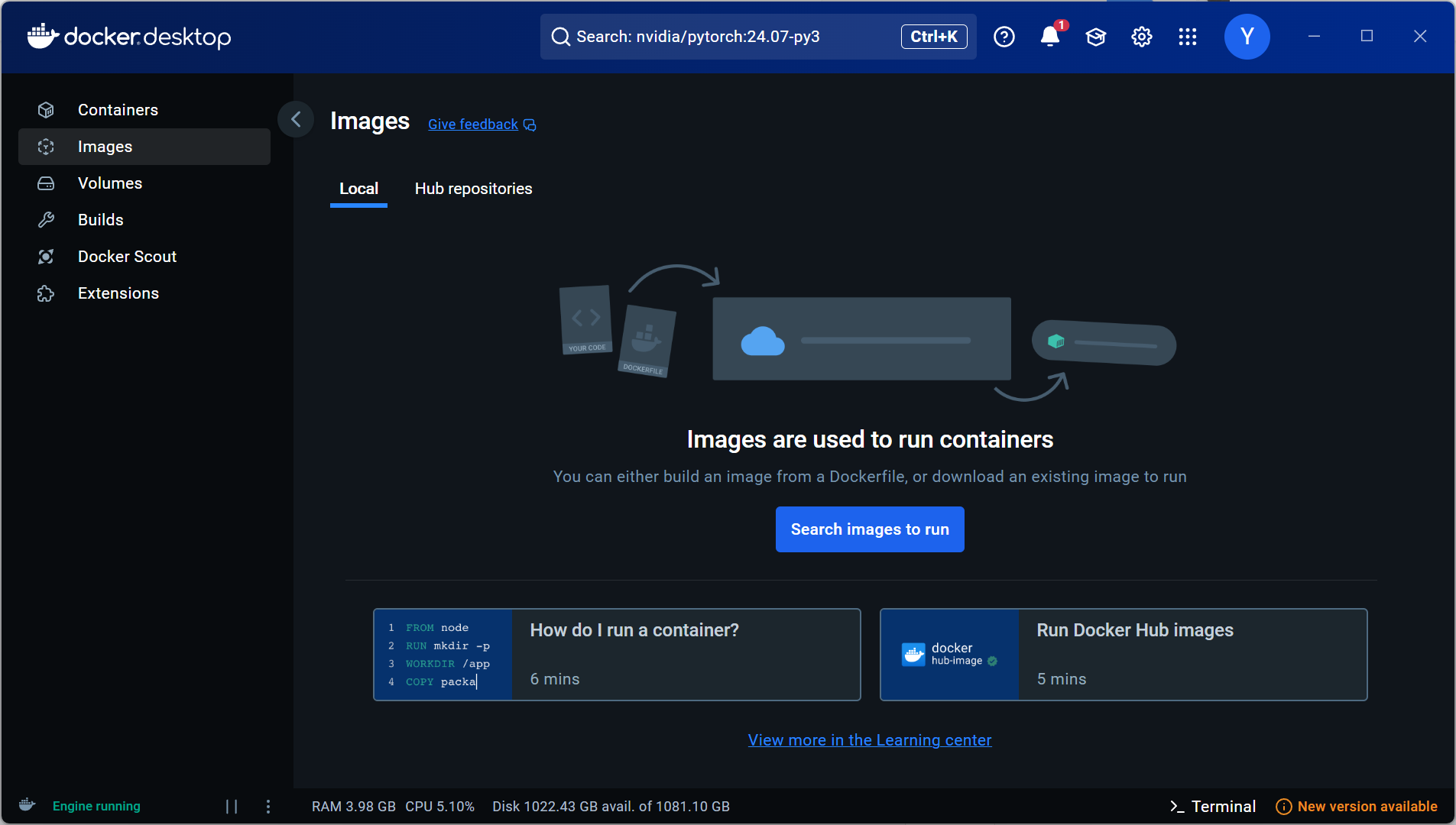Click the engine whale icon in status bar
This screenshot has height=825, width=1456.
tap(27, 805)
